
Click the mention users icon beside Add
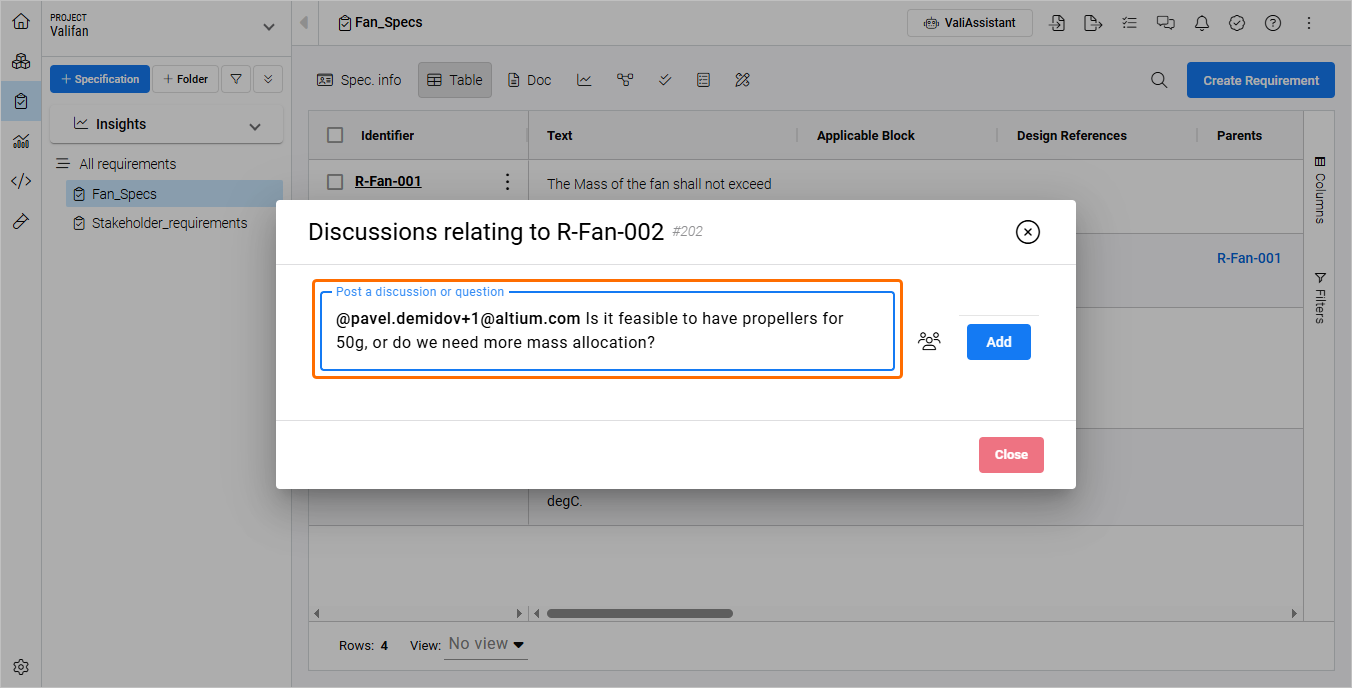pos(929,342)
